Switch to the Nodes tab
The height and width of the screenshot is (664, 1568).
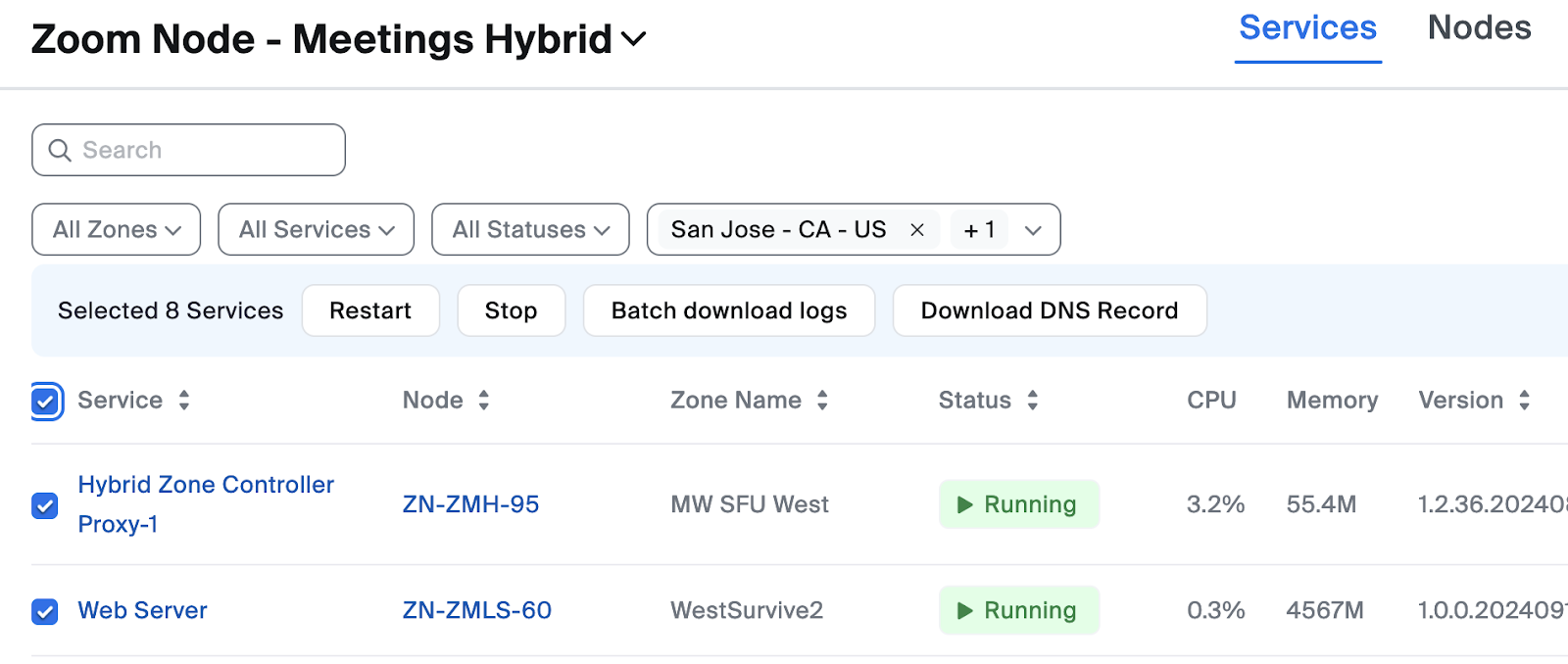[1478, 28]
